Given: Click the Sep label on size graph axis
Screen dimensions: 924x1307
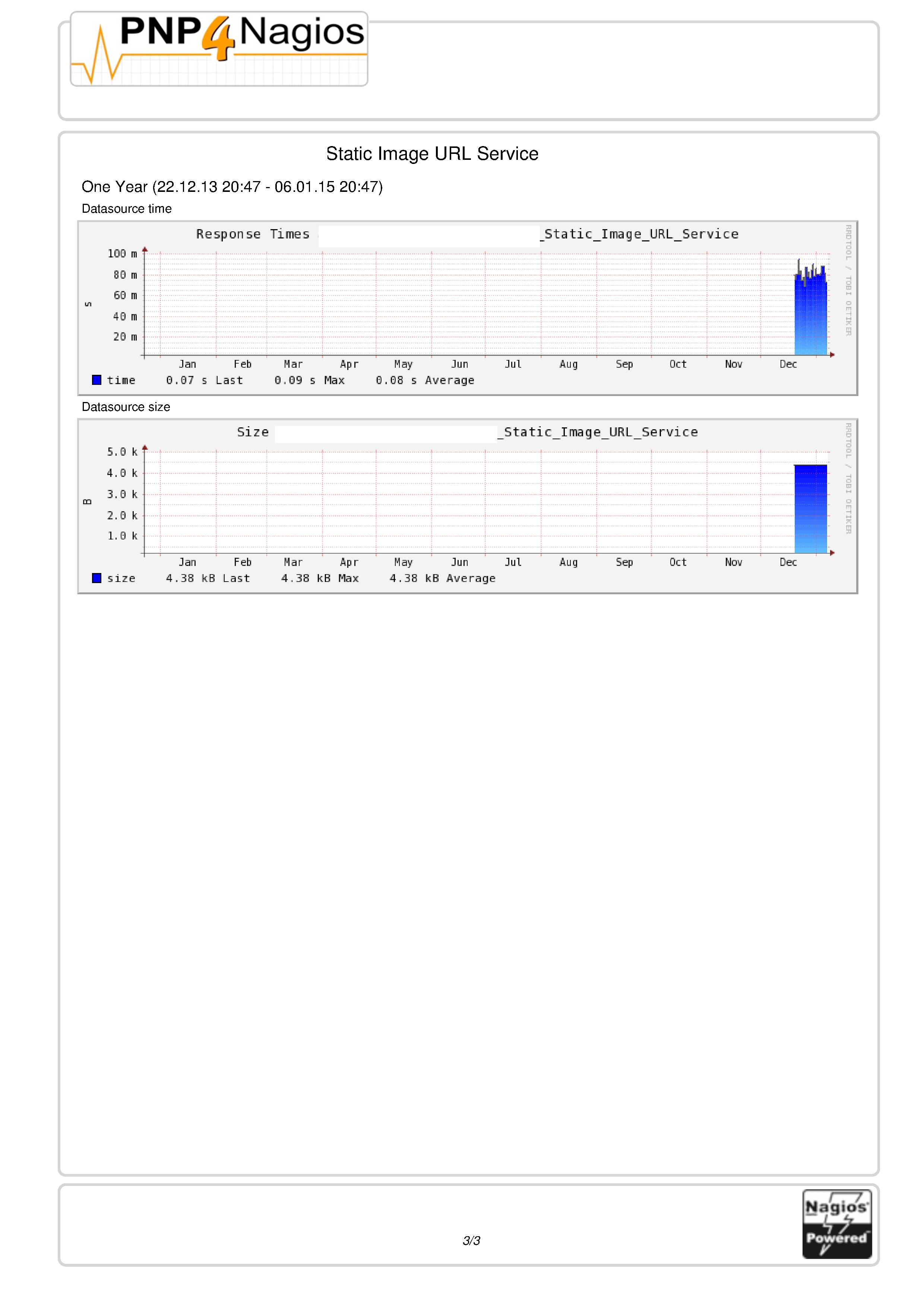Looking at the screenshot, I should [x=624, y=563].
